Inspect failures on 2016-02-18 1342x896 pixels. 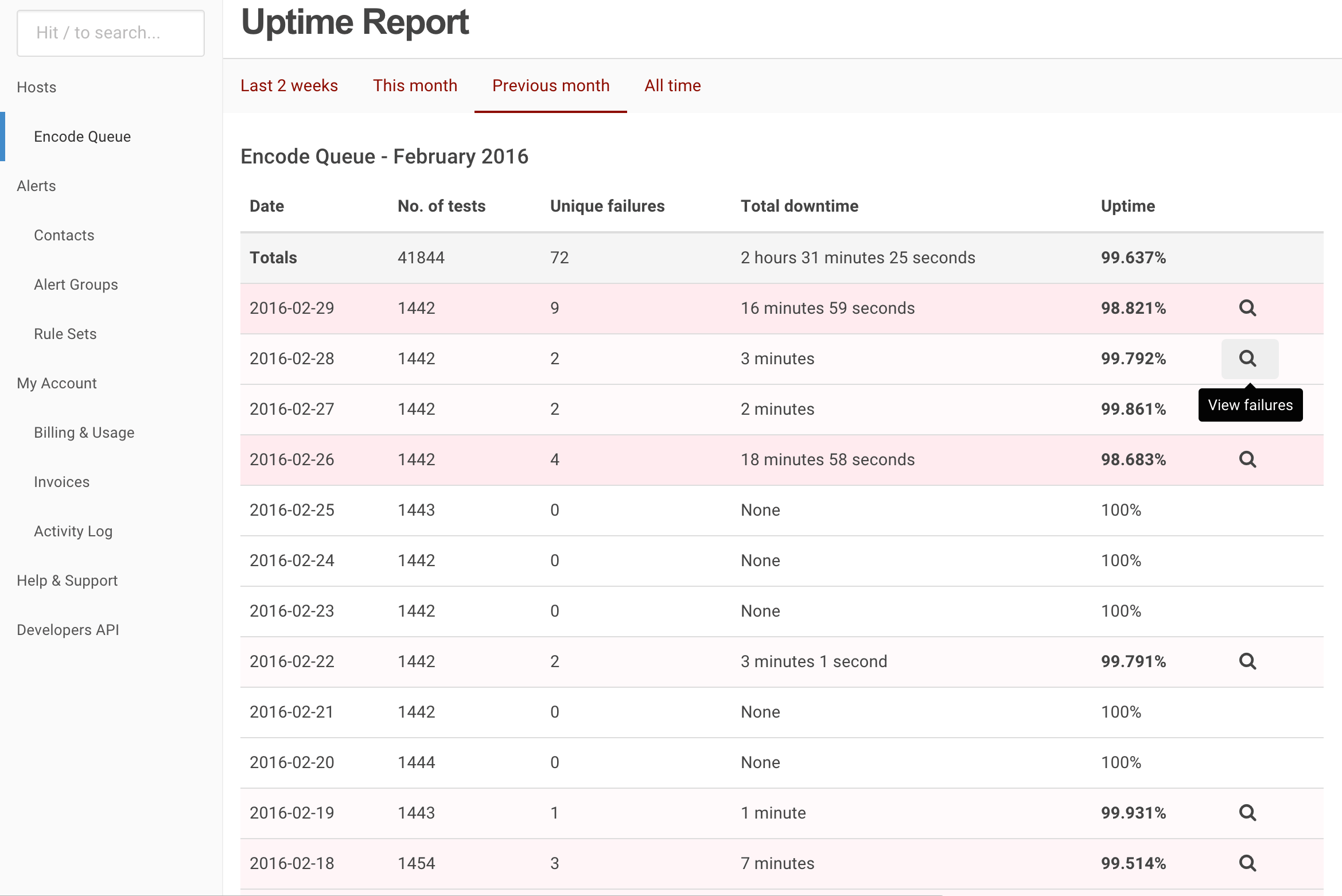coord(1248,863)
